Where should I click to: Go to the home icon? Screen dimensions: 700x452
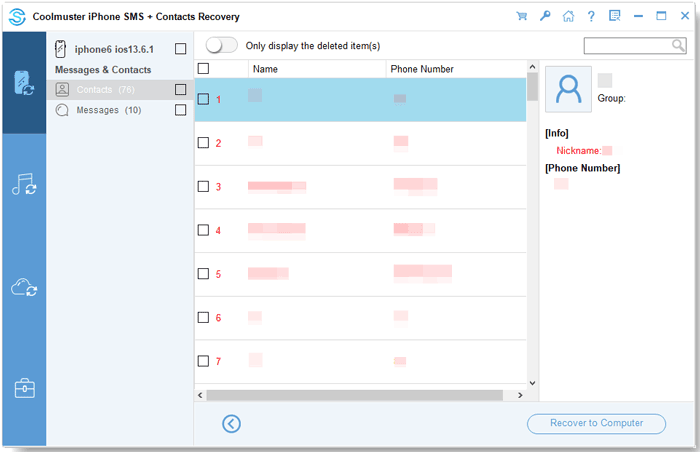point(568,17)
